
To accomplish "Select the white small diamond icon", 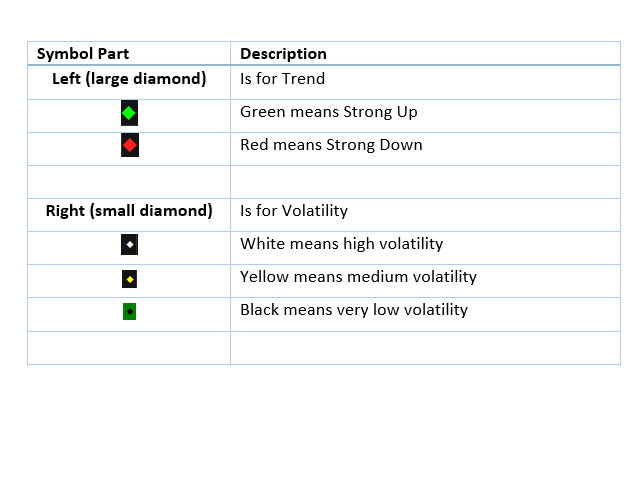I will click(x=129, y=244).
